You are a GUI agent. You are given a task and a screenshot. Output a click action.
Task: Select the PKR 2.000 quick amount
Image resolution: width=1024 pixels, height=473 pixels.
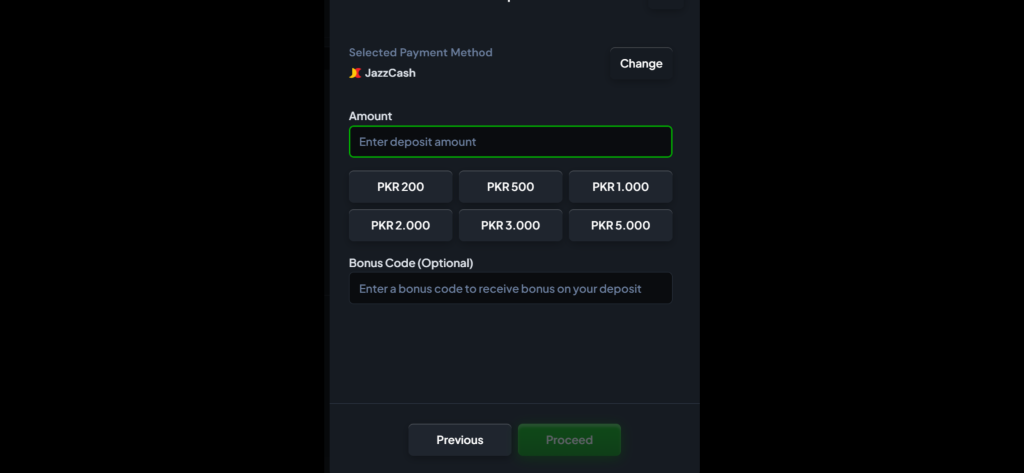tap(400, 225)
